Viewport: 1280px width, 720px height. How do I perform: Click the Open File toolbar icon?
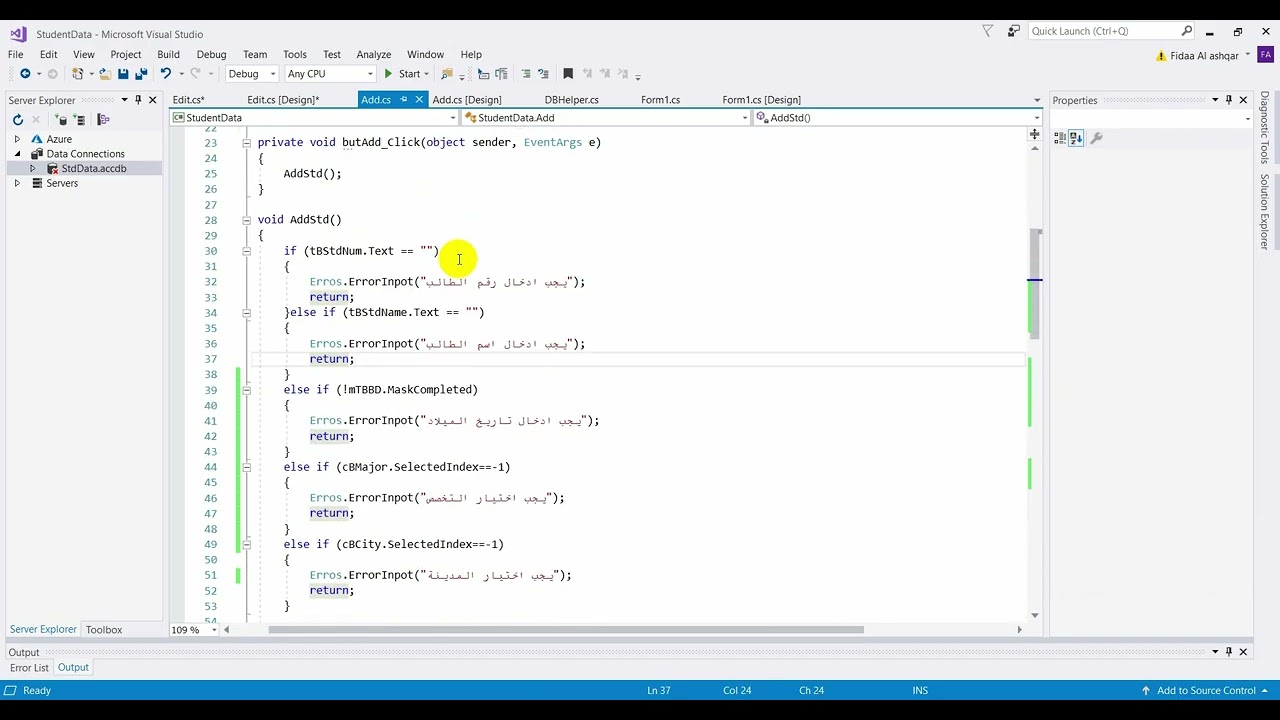(x=104, y=74)
